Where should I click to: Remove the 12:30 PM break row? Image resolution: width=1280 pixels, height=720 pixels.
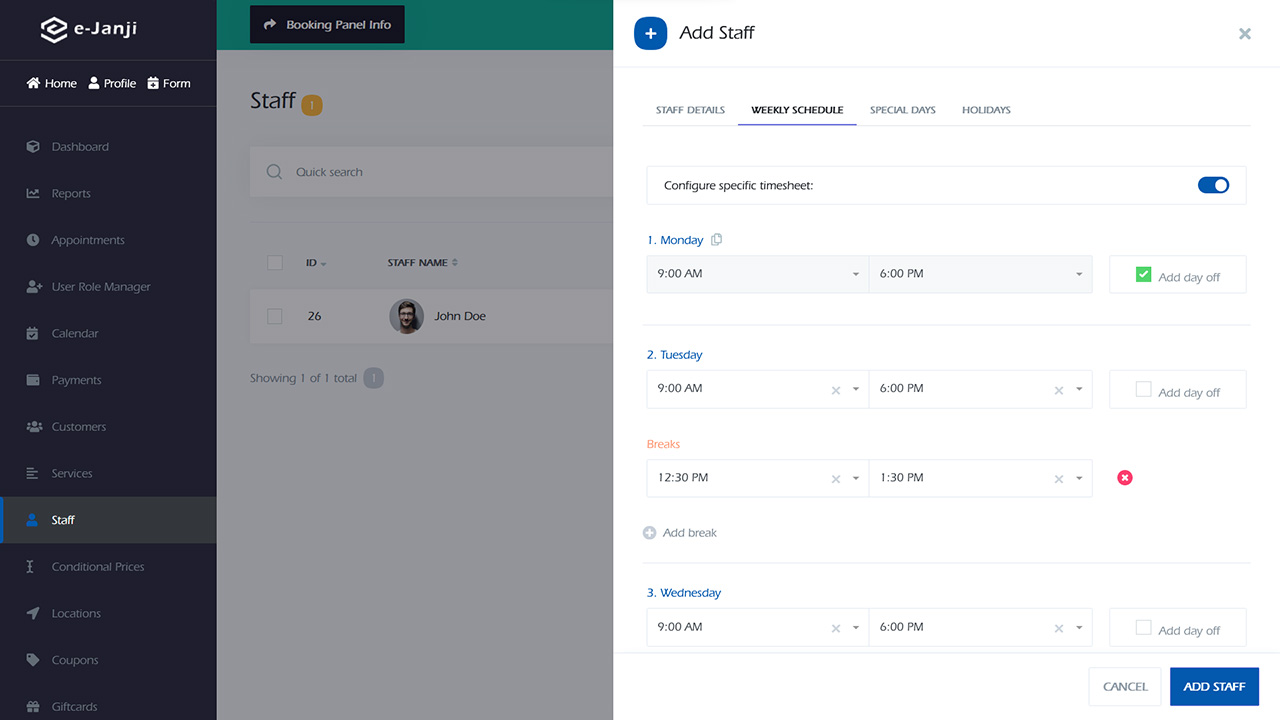pos(1125,478)
